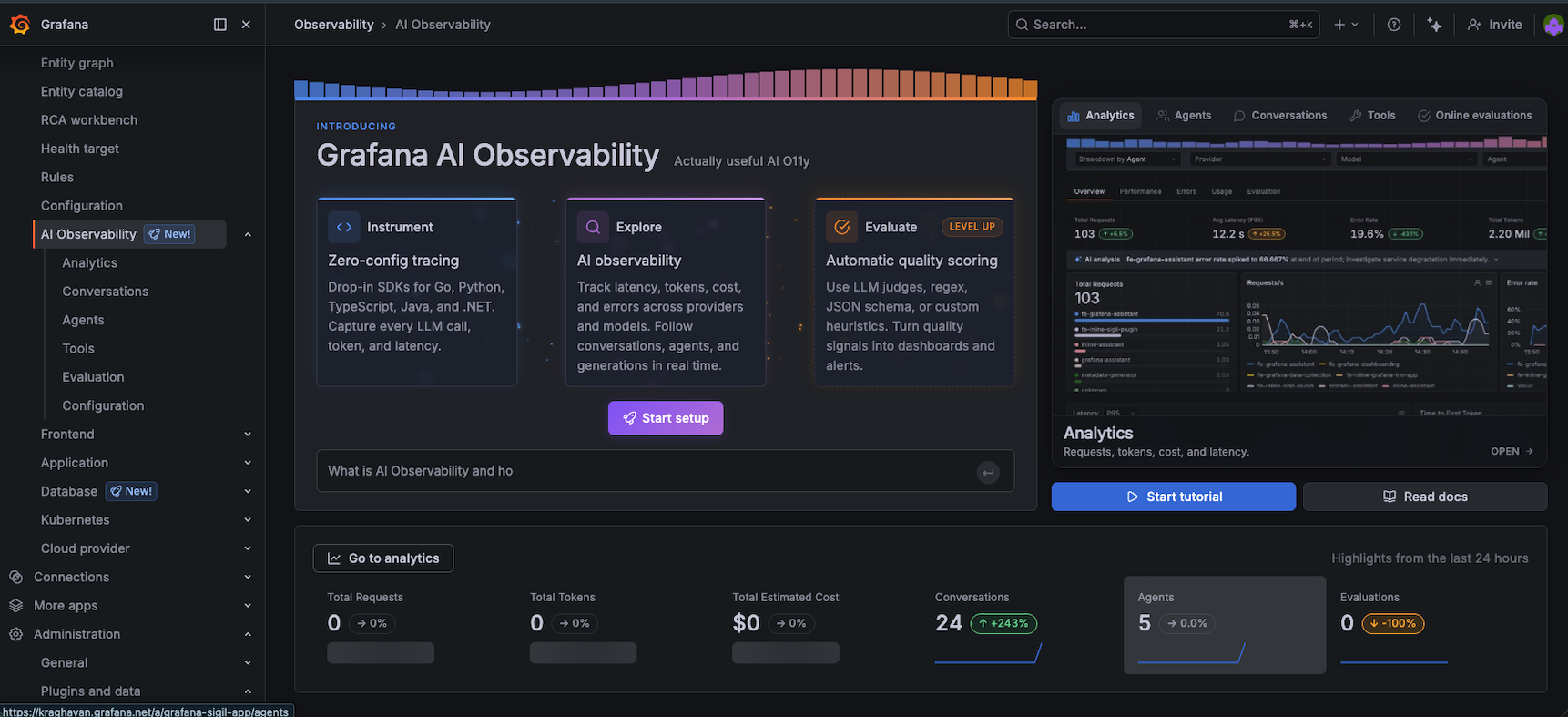Click the Read docs button
The image size is (1568, 717).
point(1425,497)
